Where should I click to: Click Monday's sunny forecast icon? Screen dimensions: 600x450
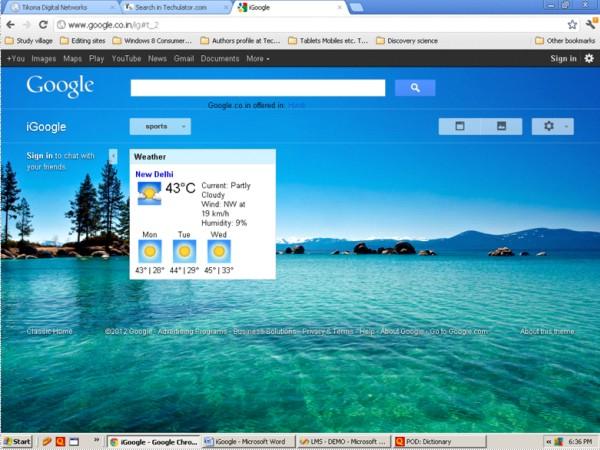click(x=150, y=251)
